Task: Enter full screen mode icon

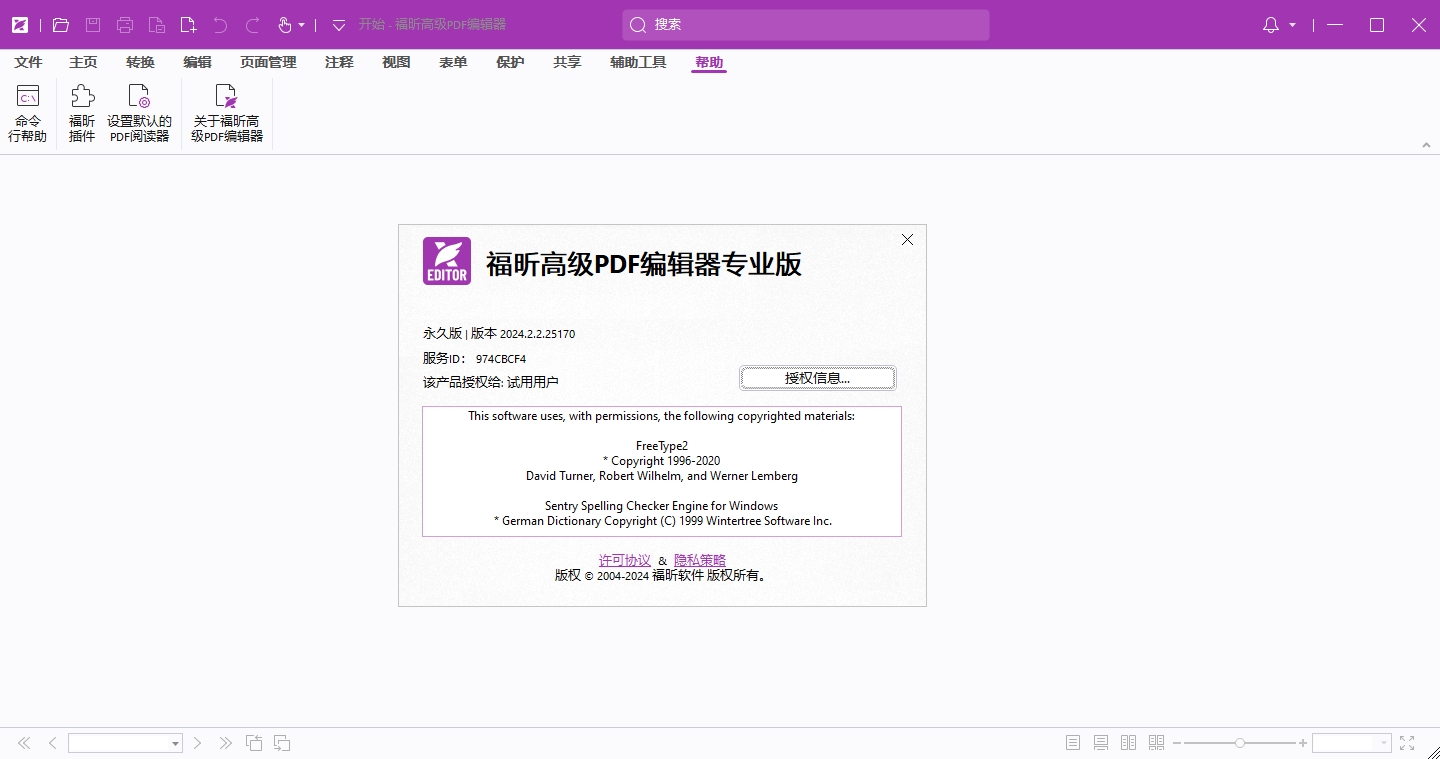Action: [x=1407, y=743]
